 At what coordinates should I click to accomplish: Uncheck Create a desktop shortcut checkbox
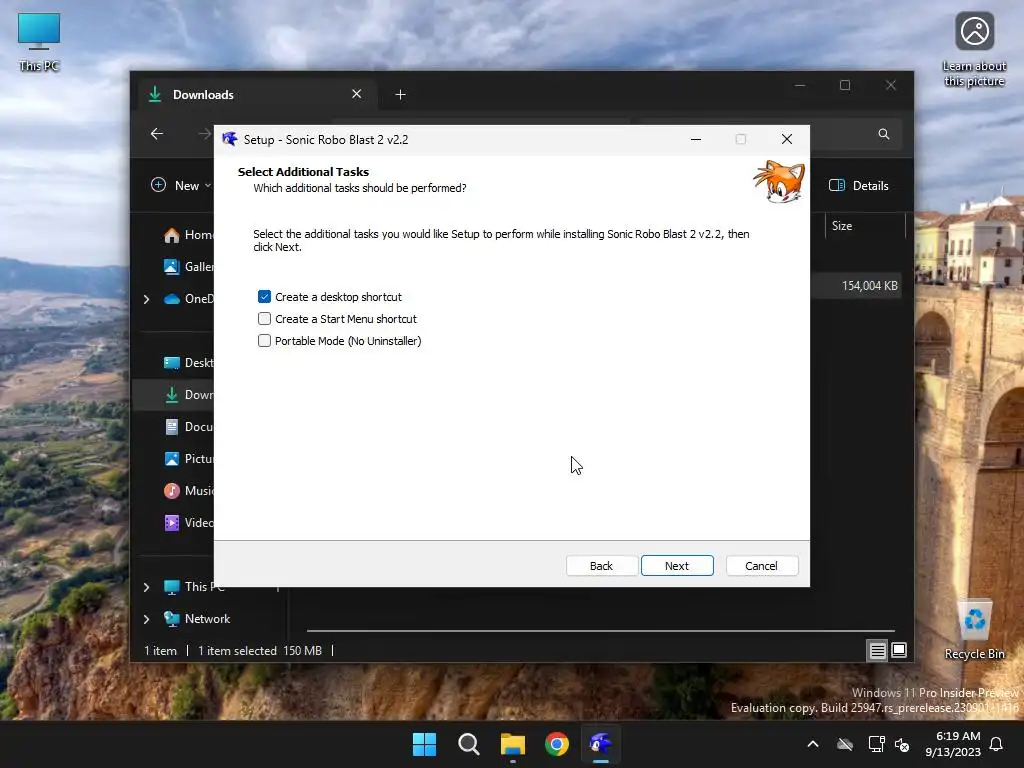coord(264,296)
